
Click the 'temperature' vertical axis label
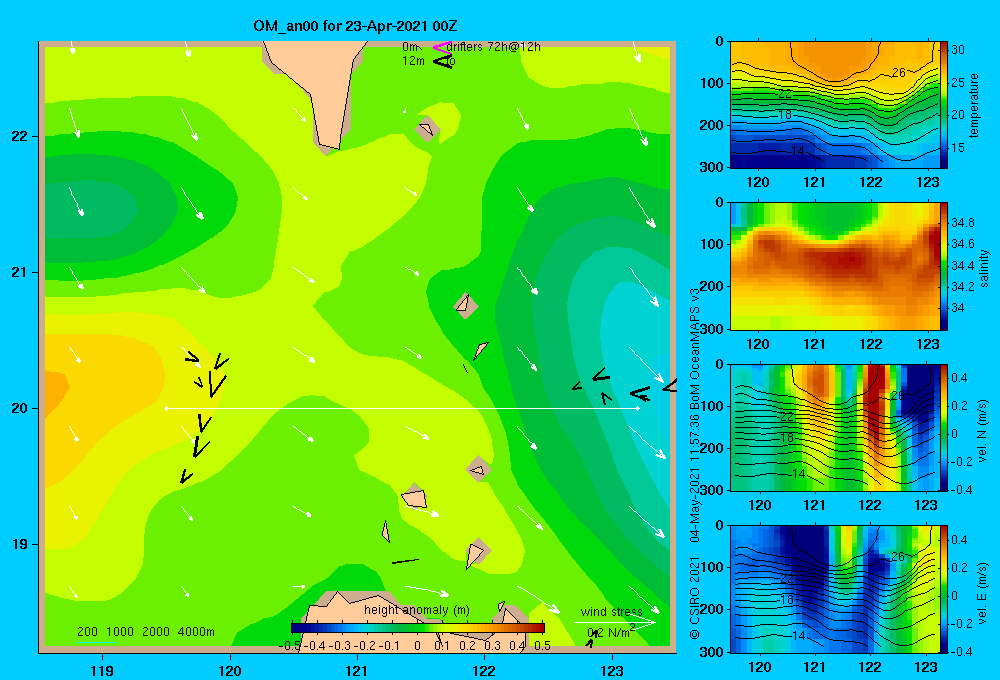pos(974,106)
